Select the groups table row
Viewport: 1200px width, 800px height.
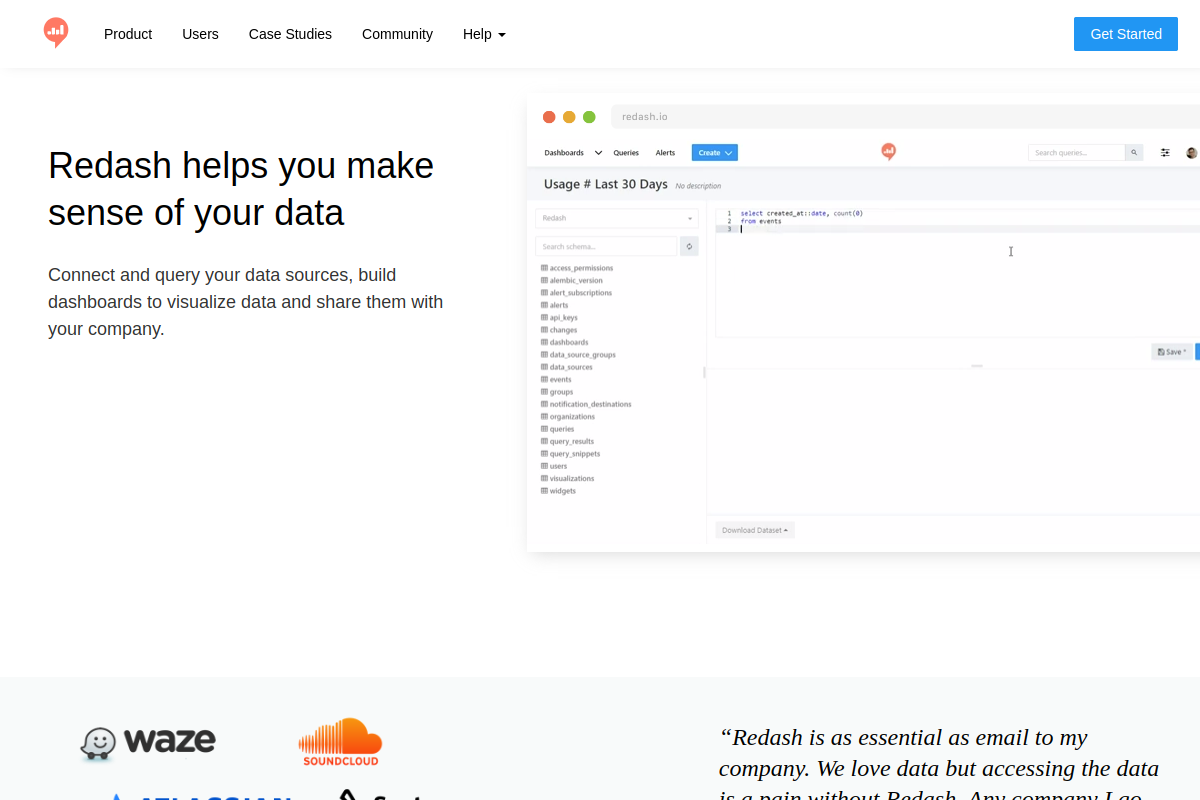coord(557,392)
